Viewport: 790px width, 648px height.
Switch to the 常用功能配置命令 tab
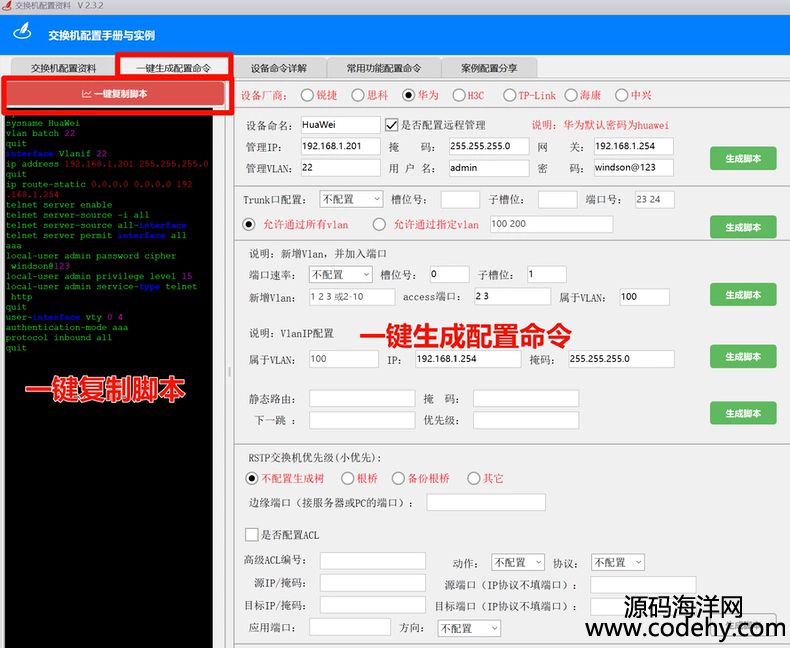(383, 68)
